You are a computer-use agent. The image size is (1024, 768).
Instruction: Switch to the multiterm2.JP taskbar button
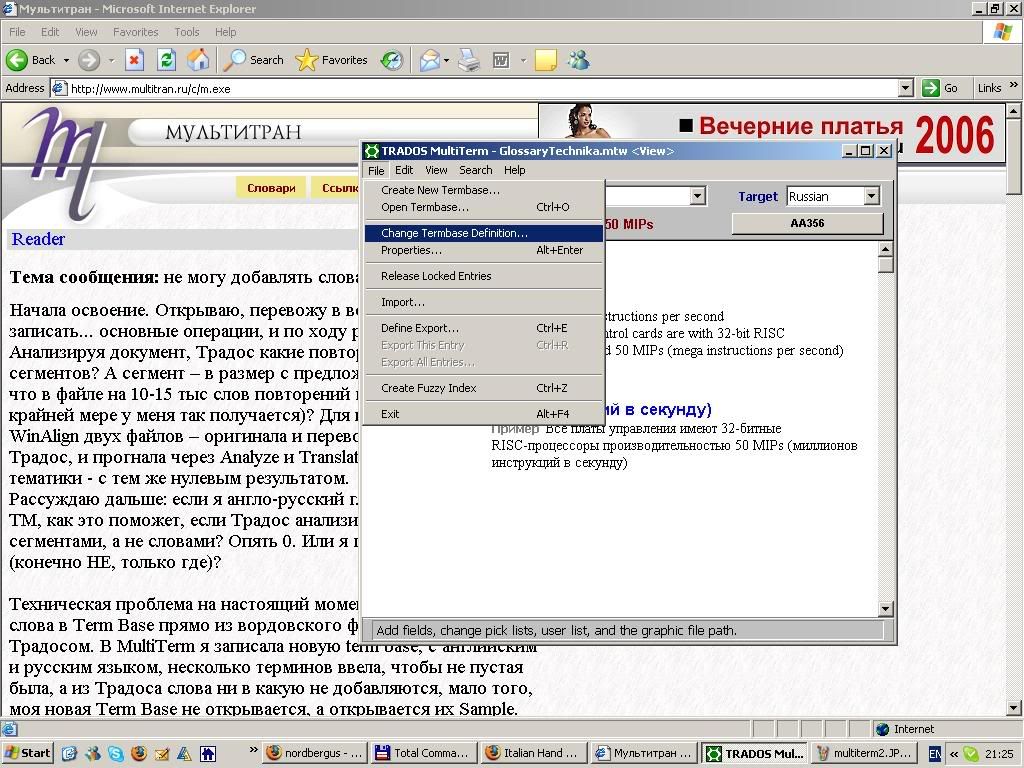pyautogui.click(x=865, y=753)
